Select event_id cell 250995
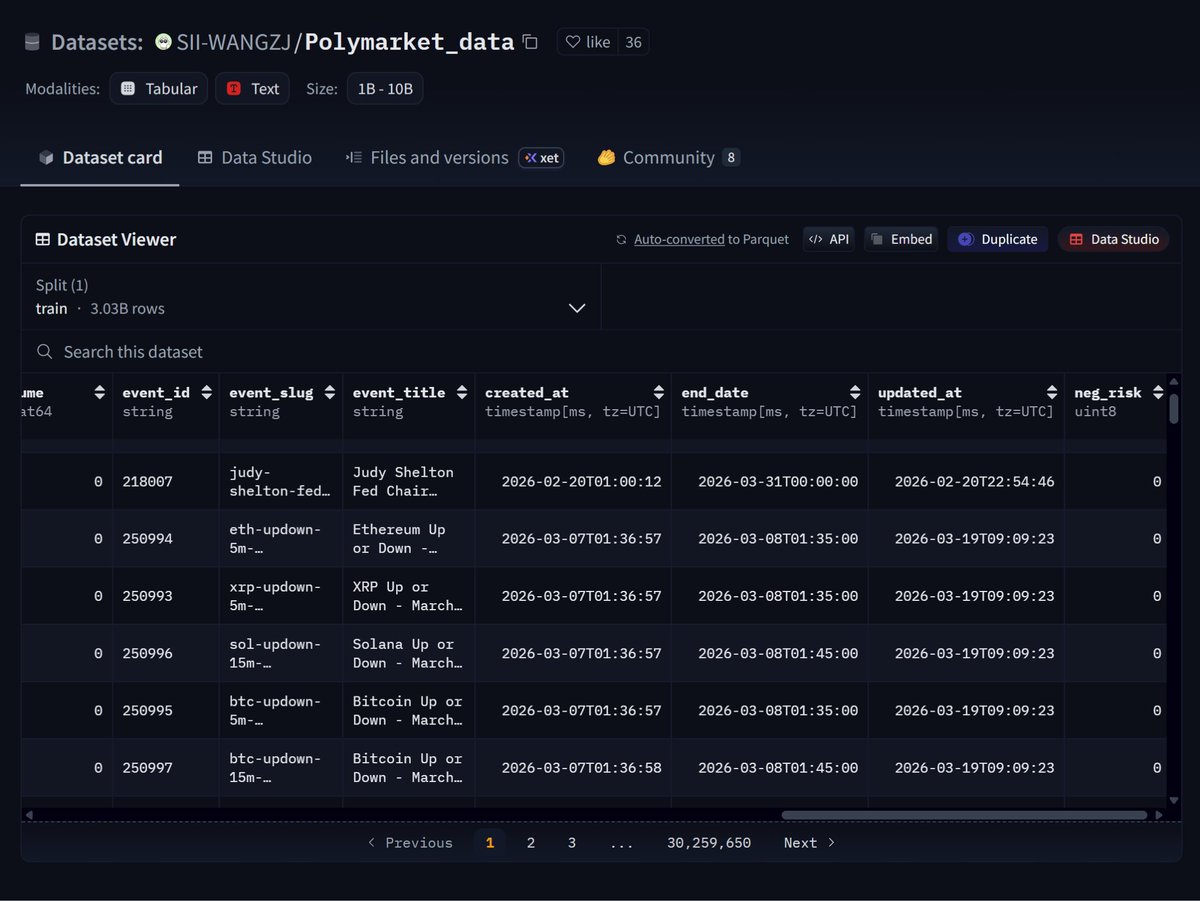This screenshot has width=1200, height=901. 166,710
